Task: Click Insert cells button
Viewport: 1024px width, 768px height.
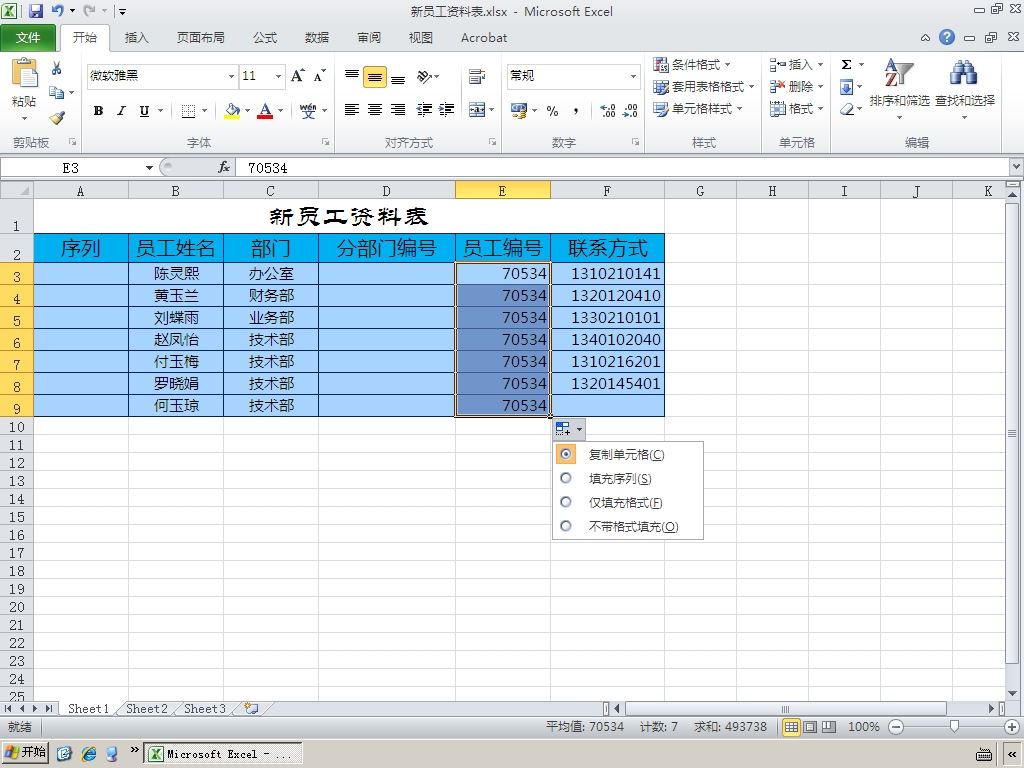Action: 796,65
